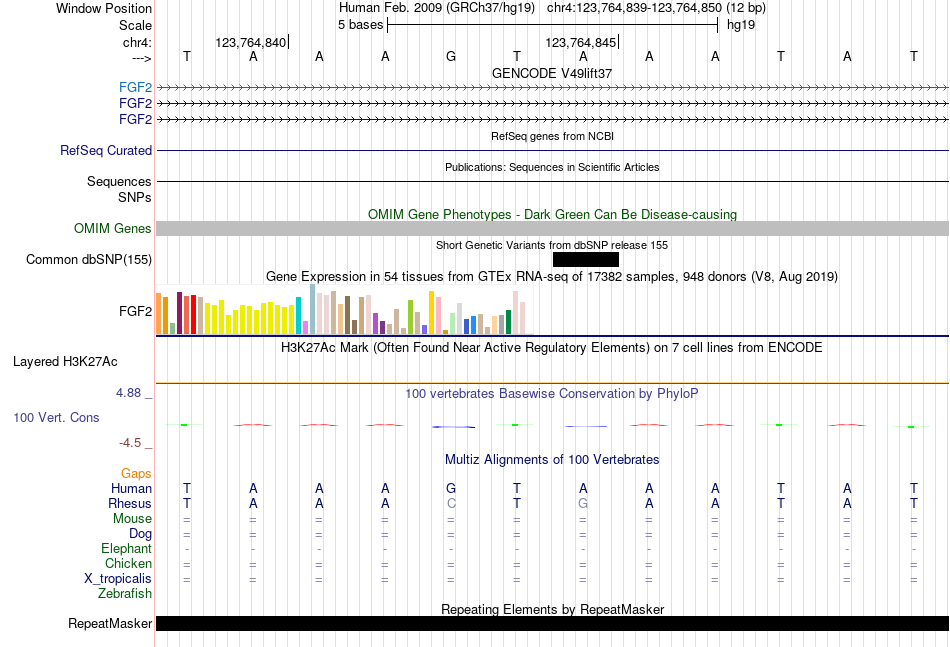Click the Common dbSNP(155) label
Viewport: 950px width, 647px height.
88,259
